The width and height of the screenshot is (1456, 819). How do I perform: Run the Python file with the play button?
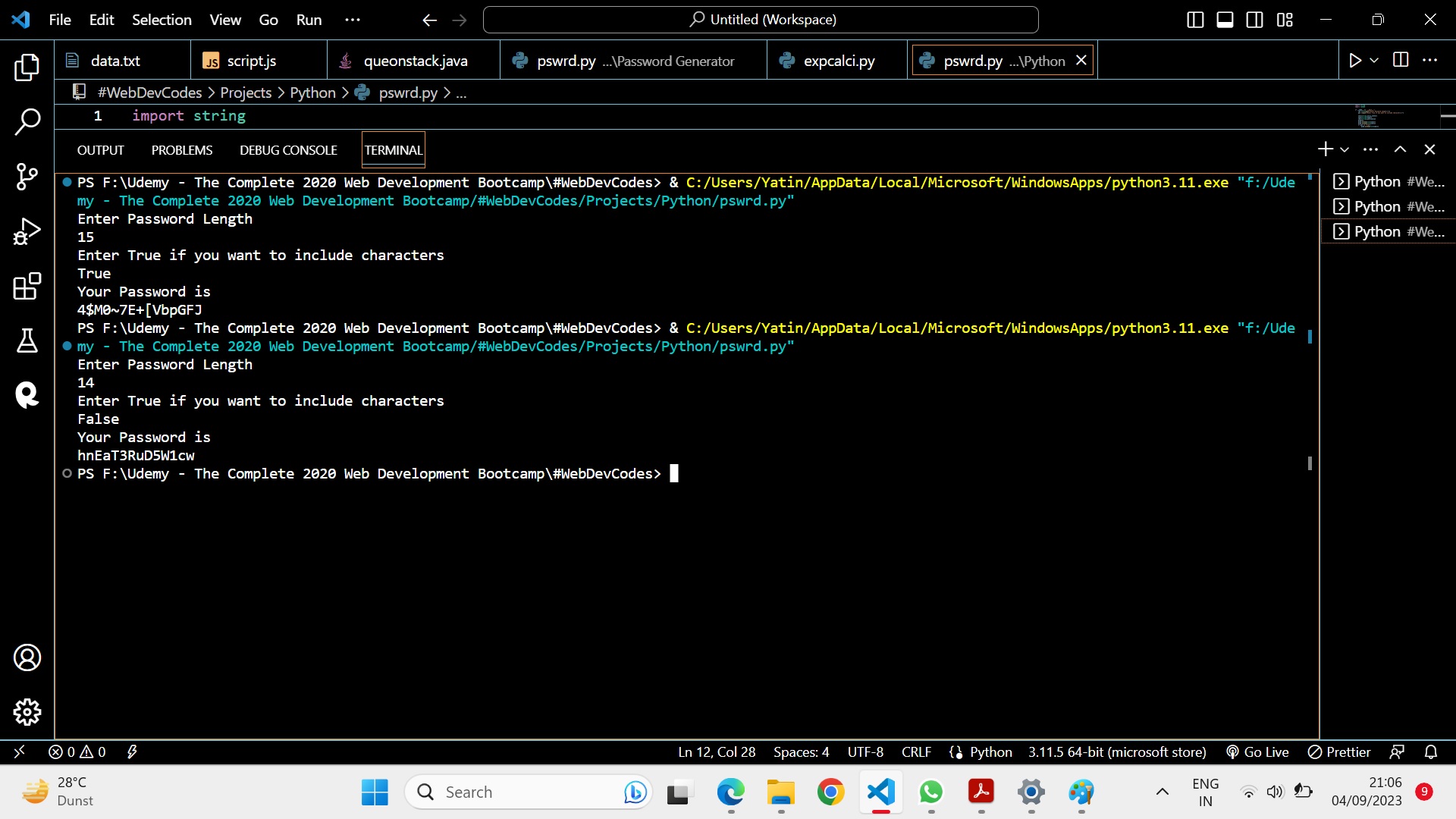(x=1356, y=60)
